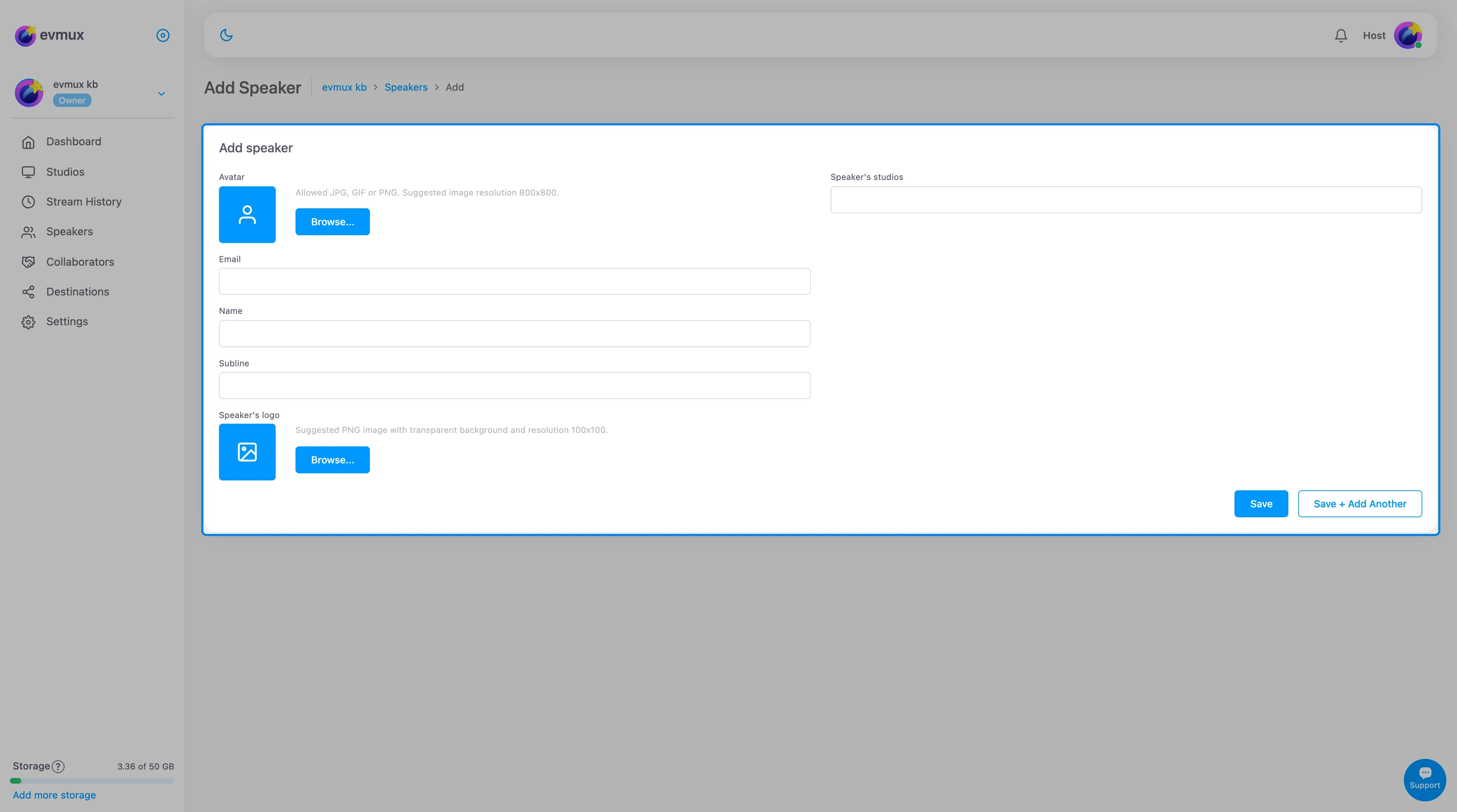This screenshot has width=1457, height=812.
Task: Click the evmux logo in sidebar
Action: [x=49, y=35]
